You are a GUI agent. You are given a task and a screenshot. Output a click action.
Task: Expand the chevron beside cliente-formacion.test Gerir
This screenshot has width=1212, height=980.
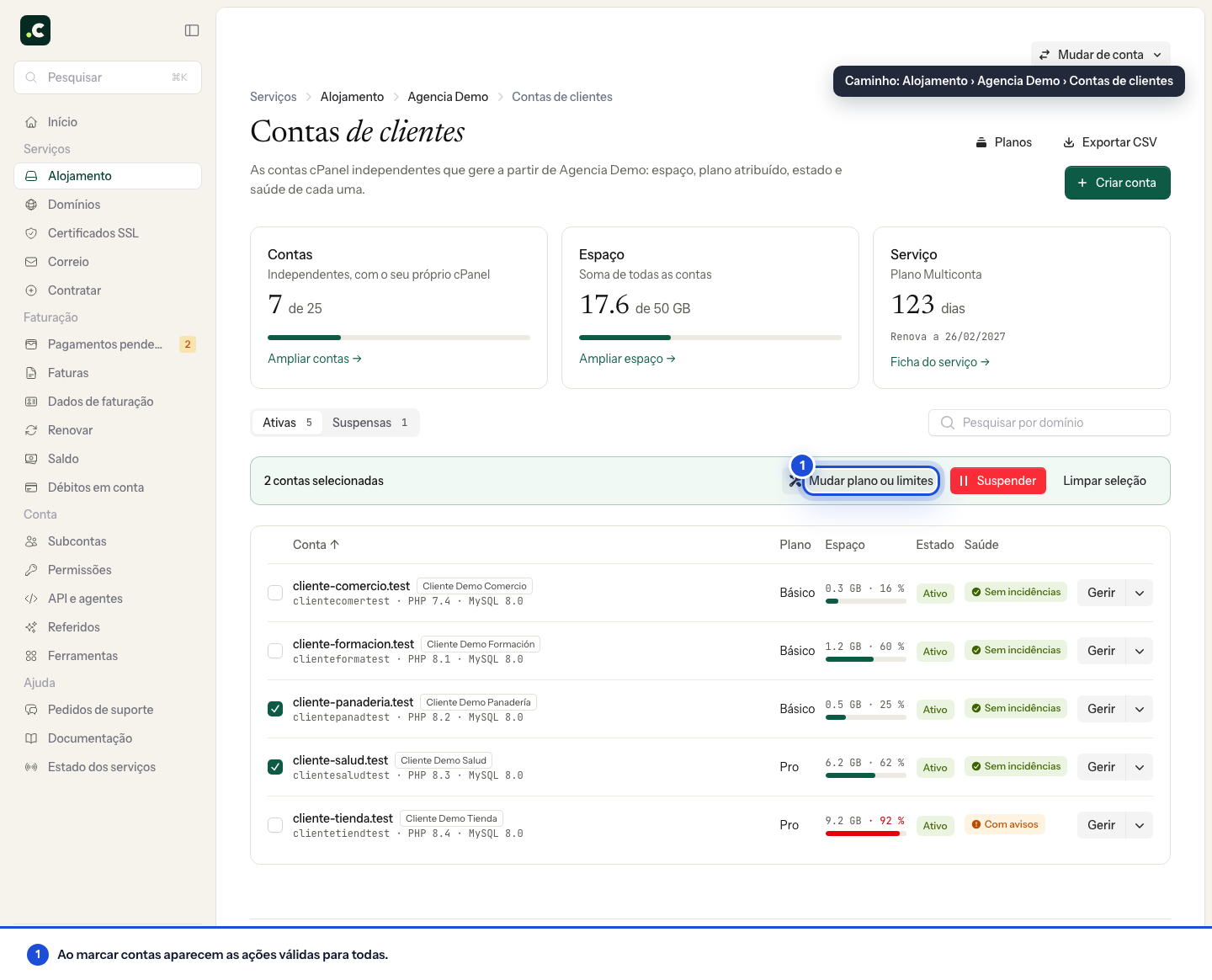[1140, 651]
